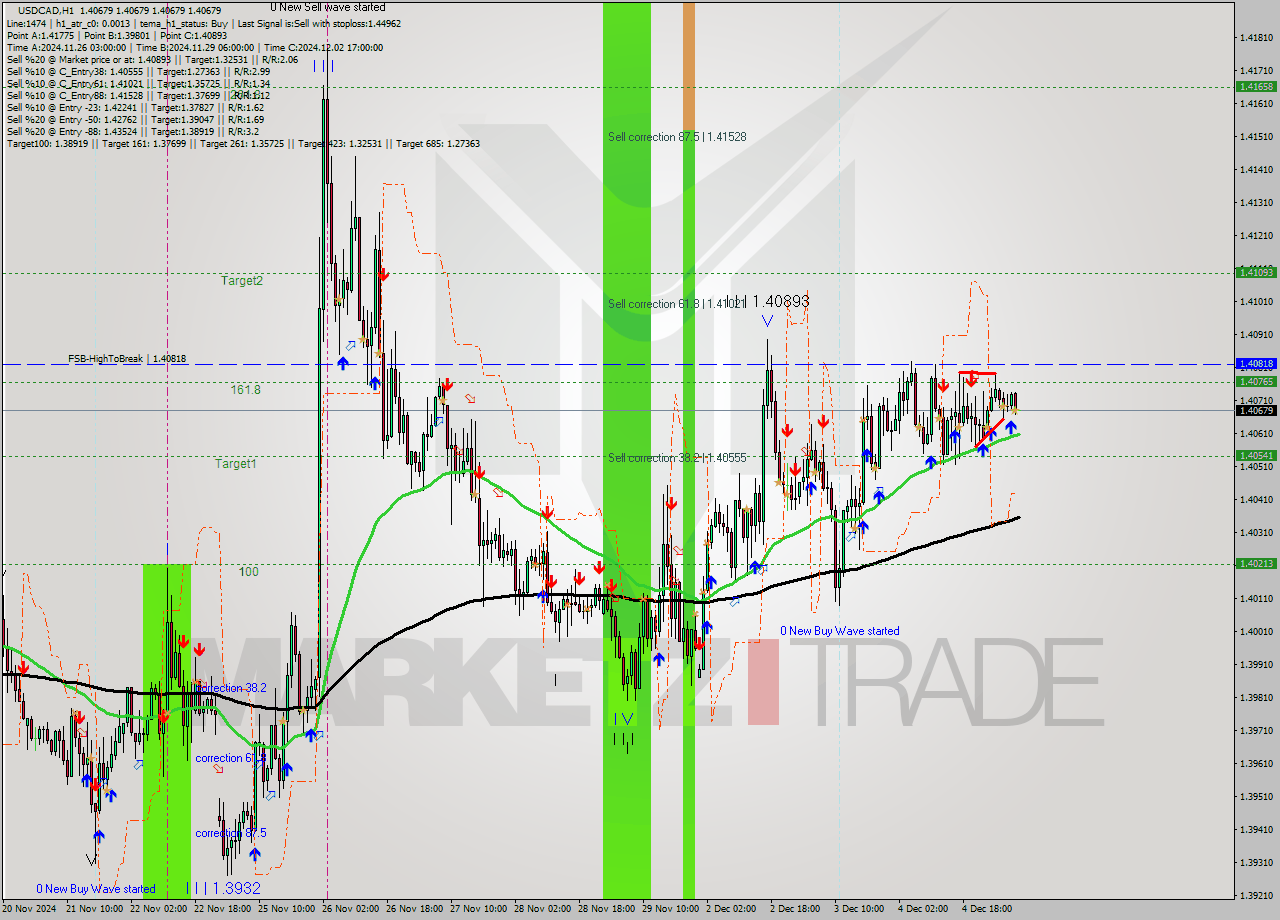Select the 'Sell %10 @ Entry -23: 1.42241' line
The height and width of the screenshot is (920, 1280).
point(135,107)
